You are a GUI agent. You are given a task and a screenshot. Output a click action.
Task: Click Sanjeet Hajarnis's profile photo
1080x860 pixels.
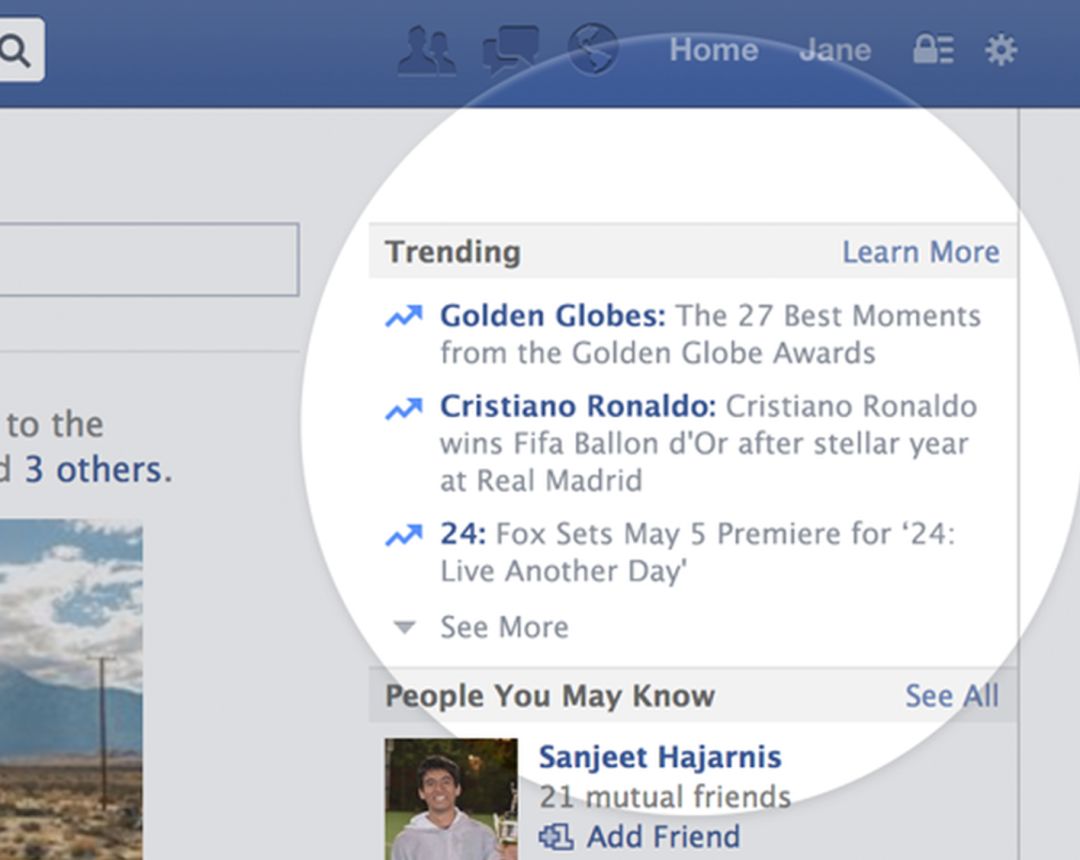[451, 798]
